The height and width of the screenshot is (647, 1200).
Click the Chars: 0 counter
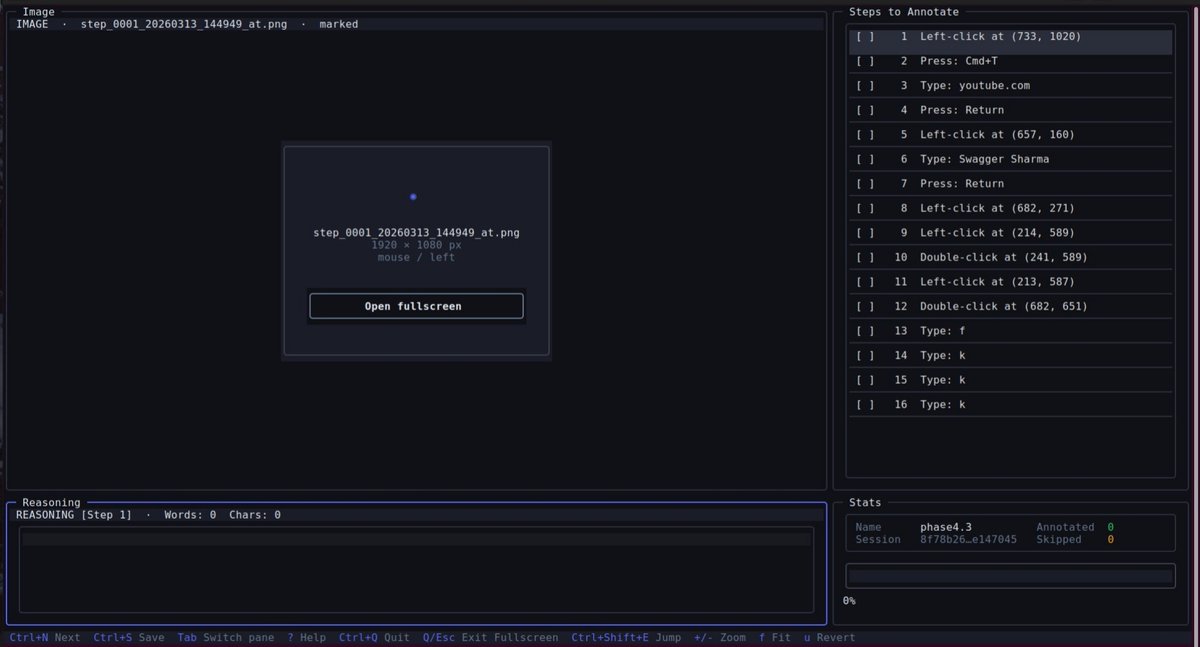254,515
